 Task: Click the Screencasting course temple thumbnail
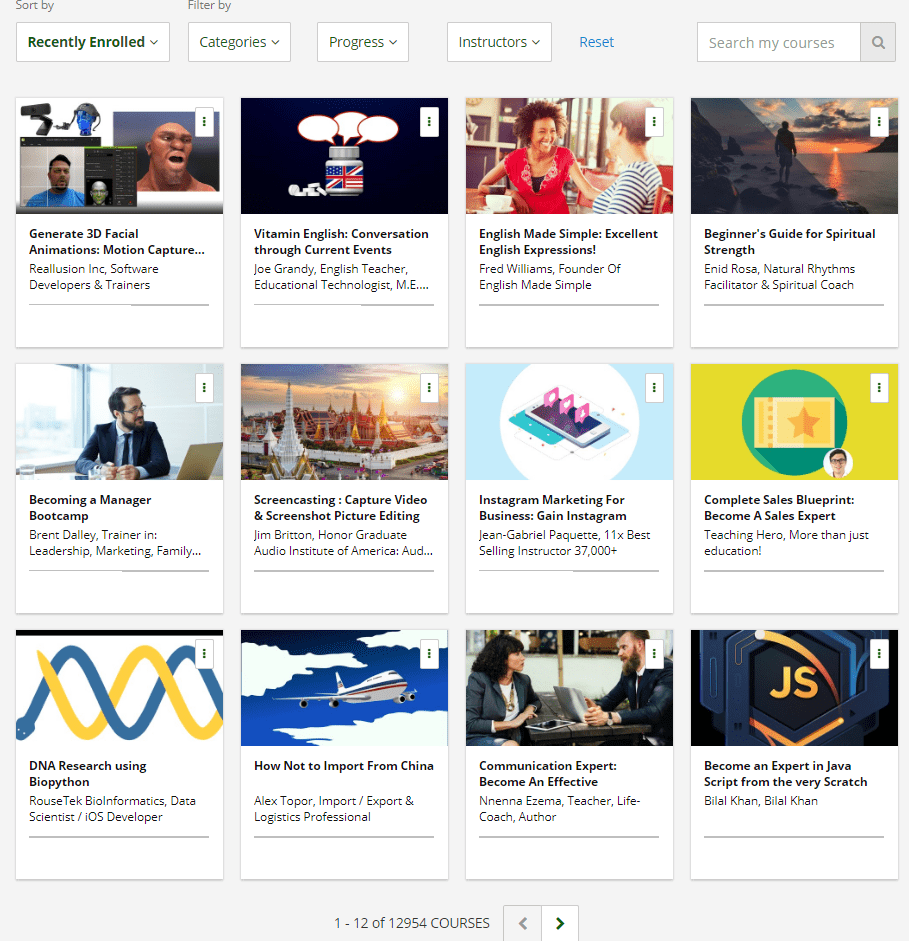click(x=344, y=421)
